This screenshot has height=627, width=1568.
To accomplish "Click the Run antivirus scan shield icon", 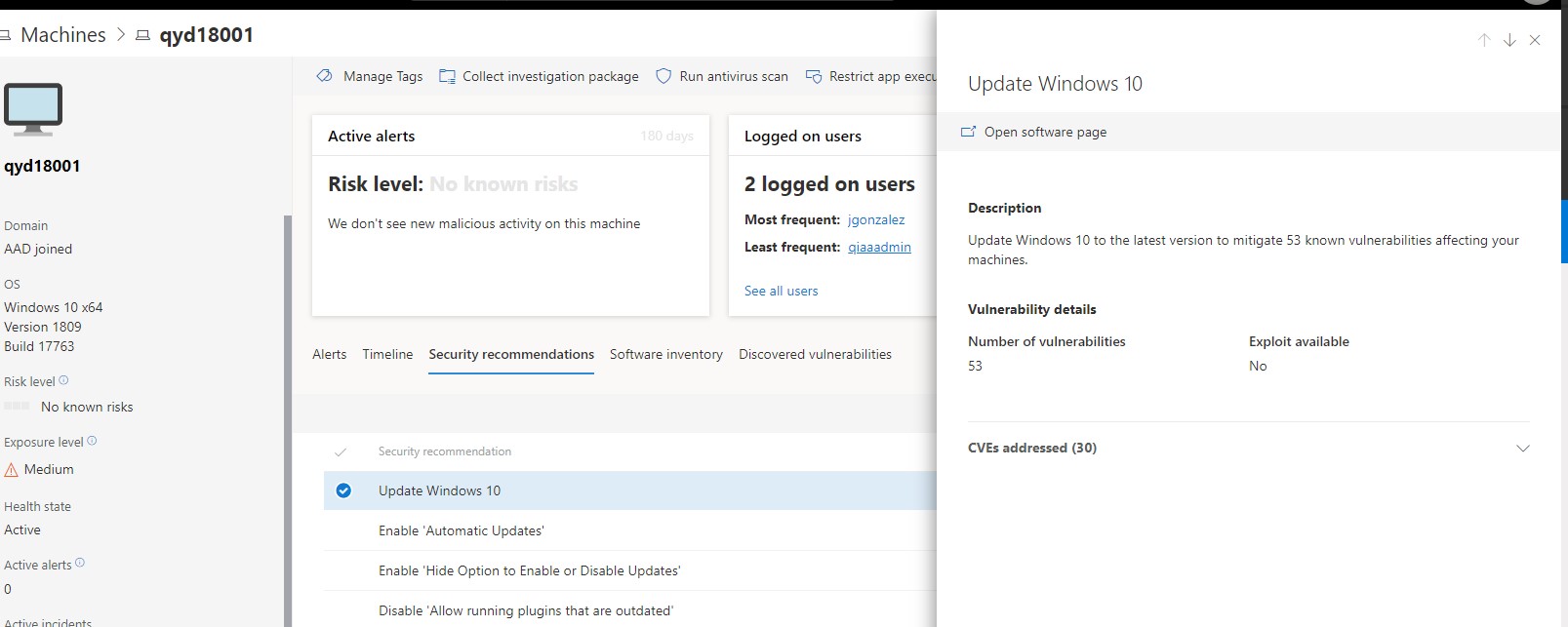I will [x=663, y=76].
